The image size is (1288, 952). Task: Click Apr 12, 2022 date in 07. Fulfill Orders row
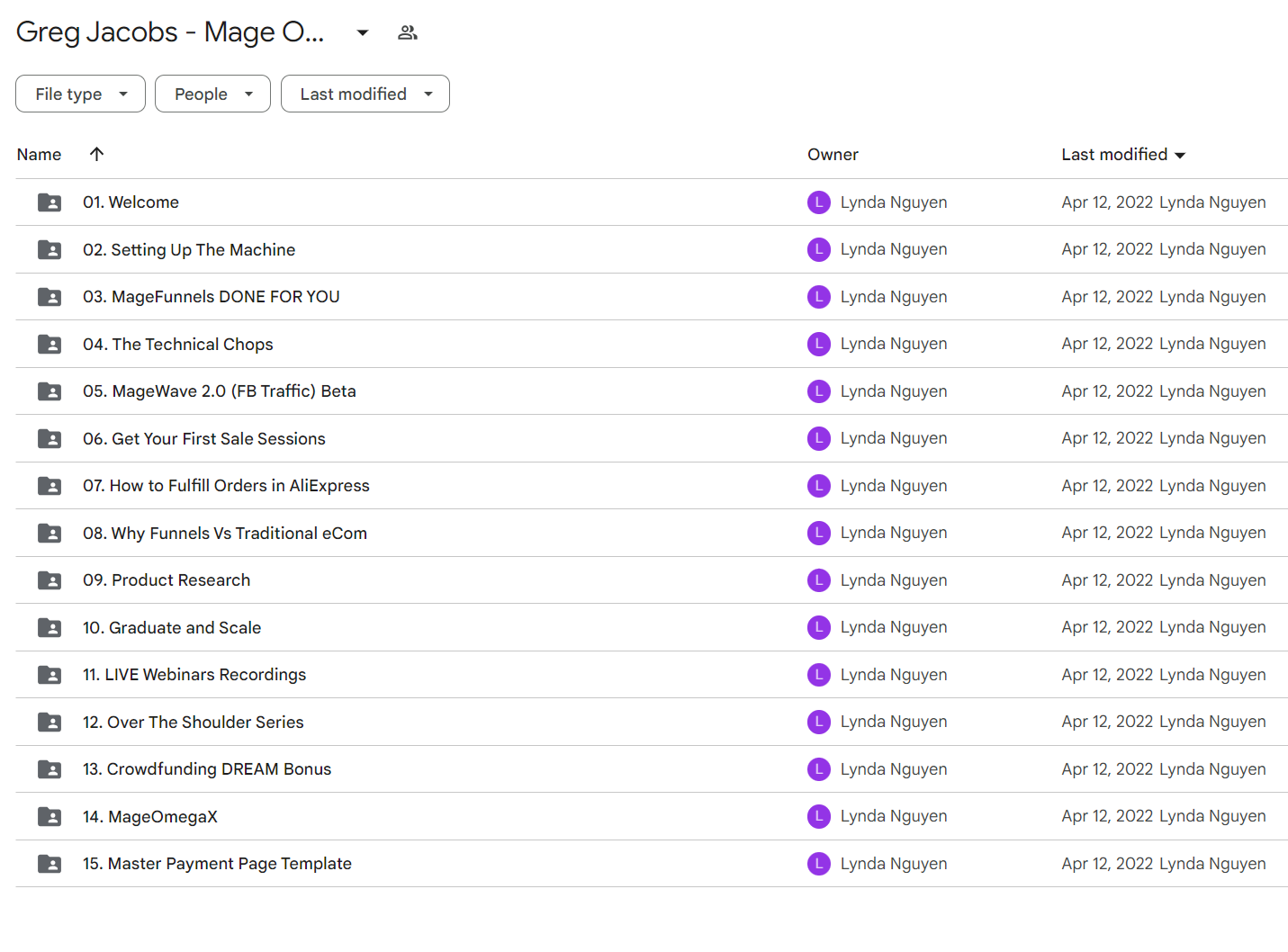pos(1107,486)
